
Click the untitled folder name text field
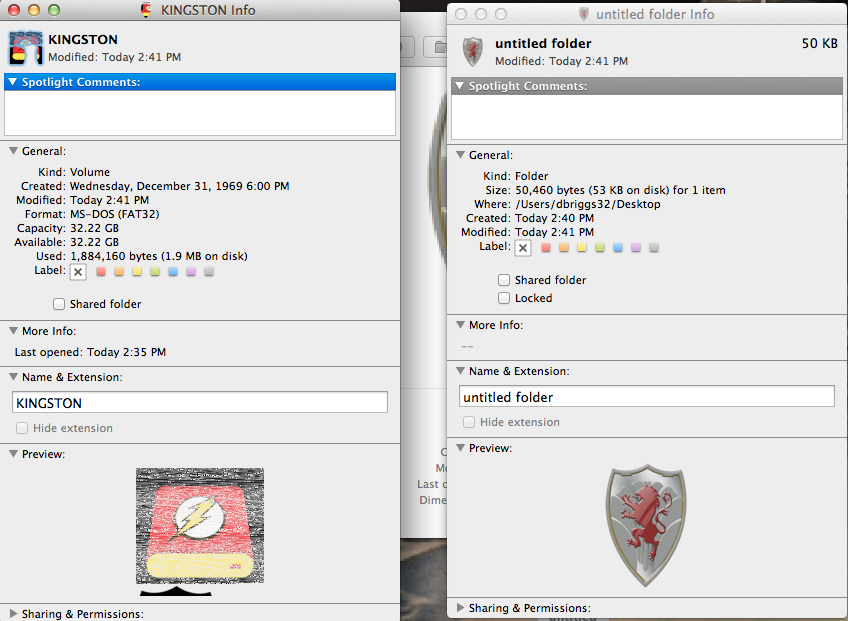tap(647, 397)
